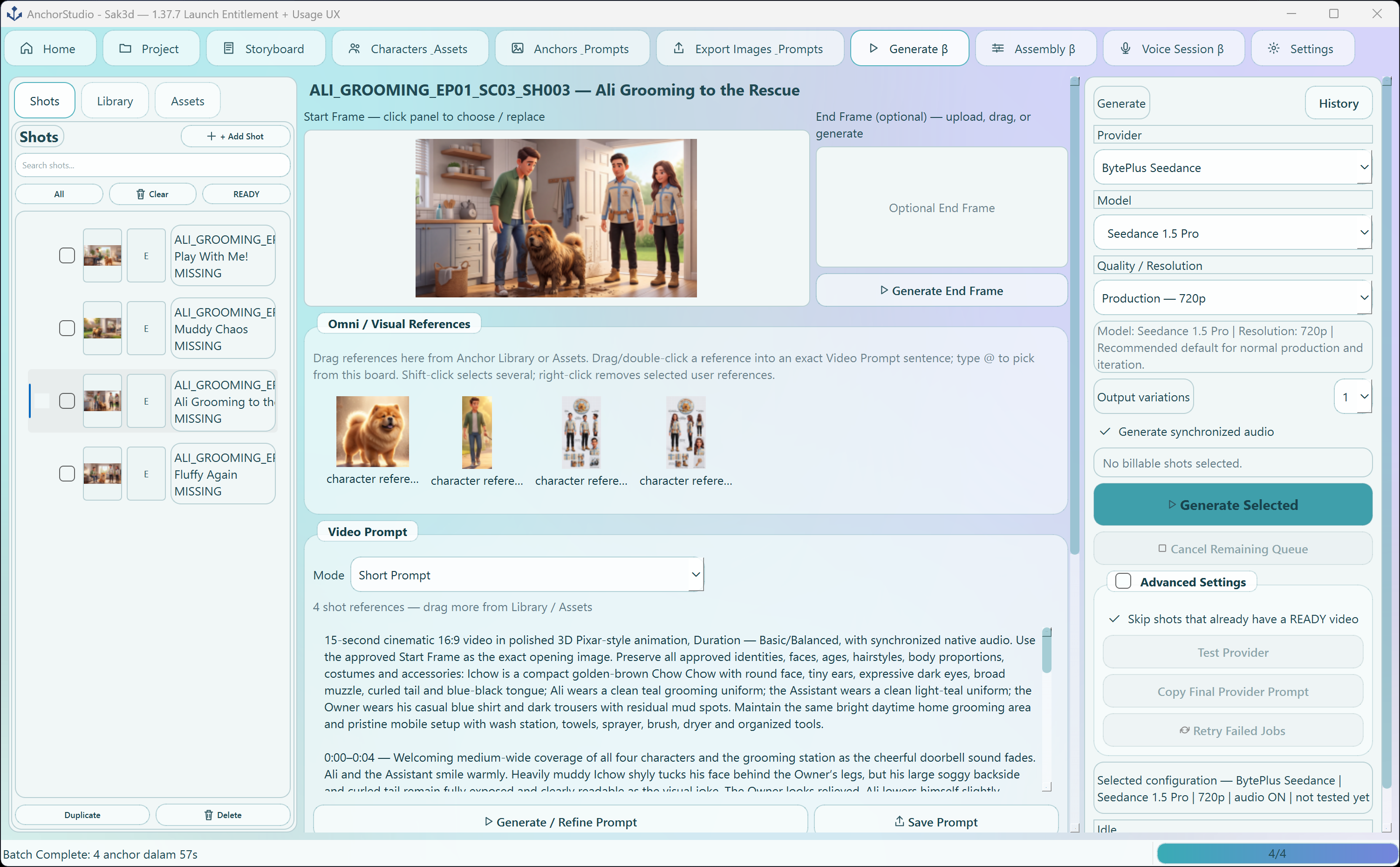Click the Assembly sliders icon
Screen dimensions: 1400x867
(x=998, y=49)
